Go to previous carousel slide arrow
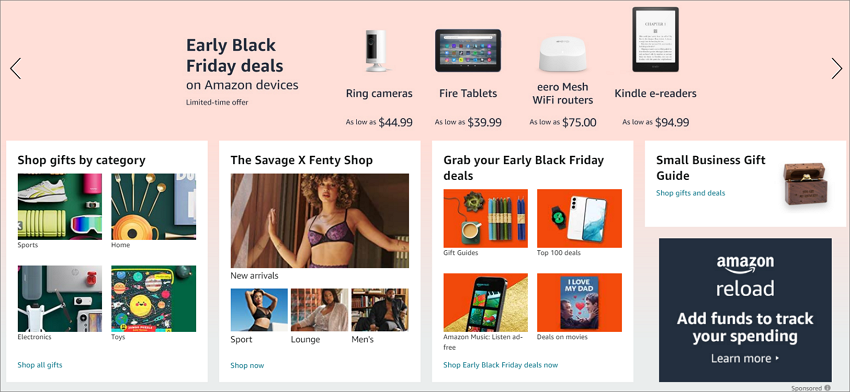 [x=16, y=68]
